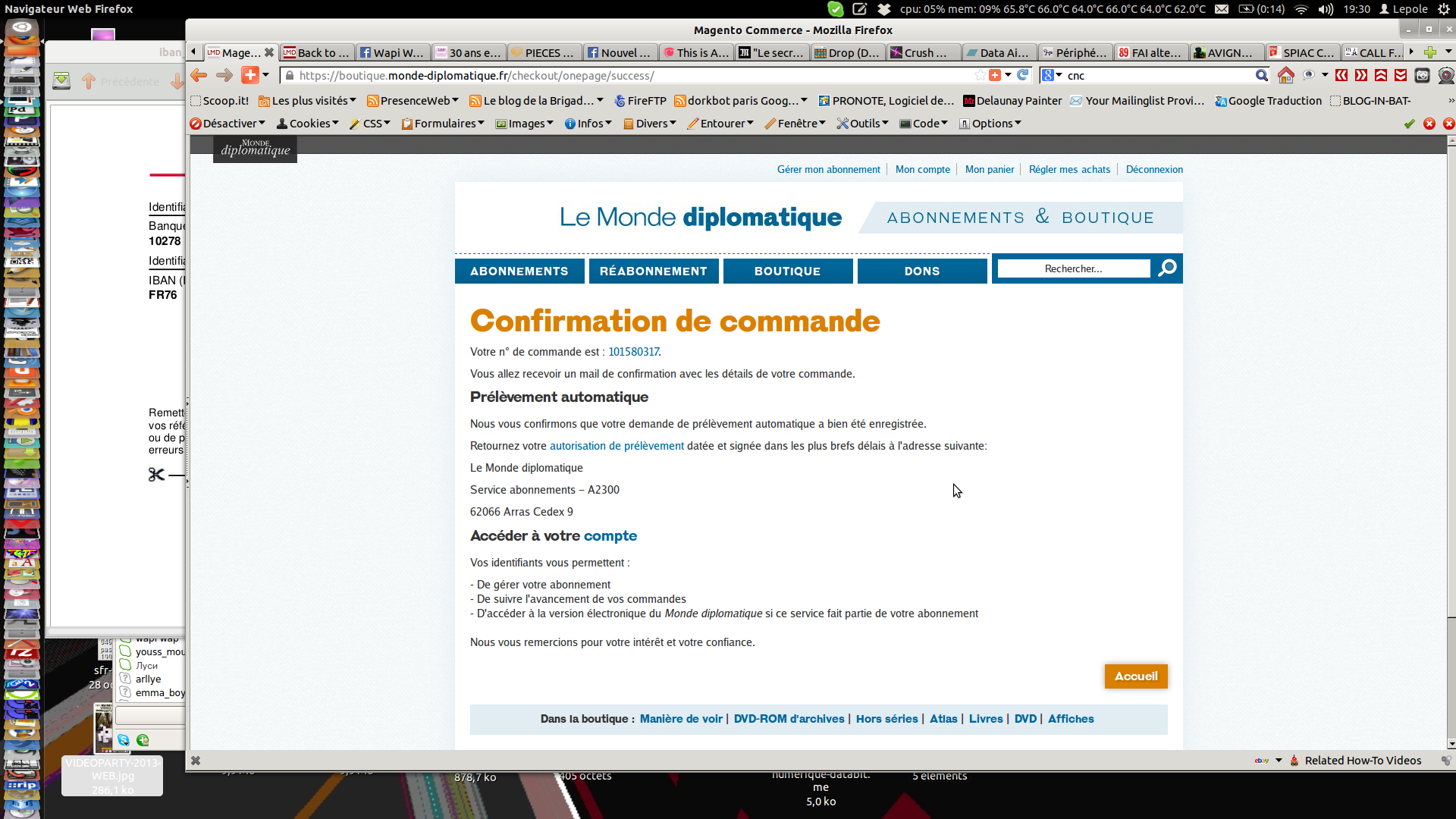Toggle the system volume indicator in the top panel
The width and height of the screenshot is (1456, 819).
pyautogui.click(x=1326, y=9)
